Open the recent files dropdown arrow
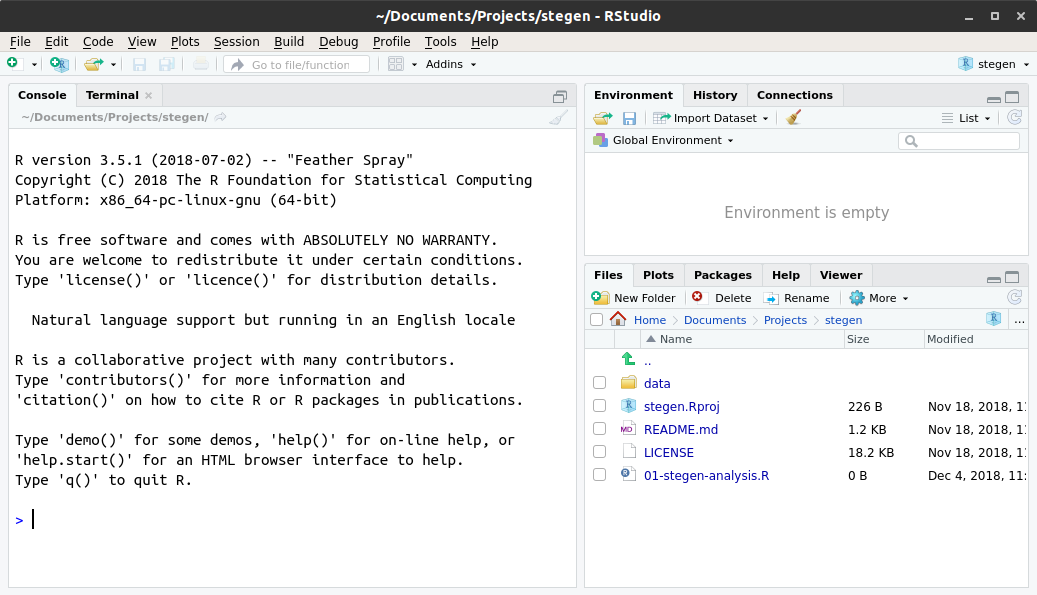This screenshot has width=1037, height=595. point(113,65)
